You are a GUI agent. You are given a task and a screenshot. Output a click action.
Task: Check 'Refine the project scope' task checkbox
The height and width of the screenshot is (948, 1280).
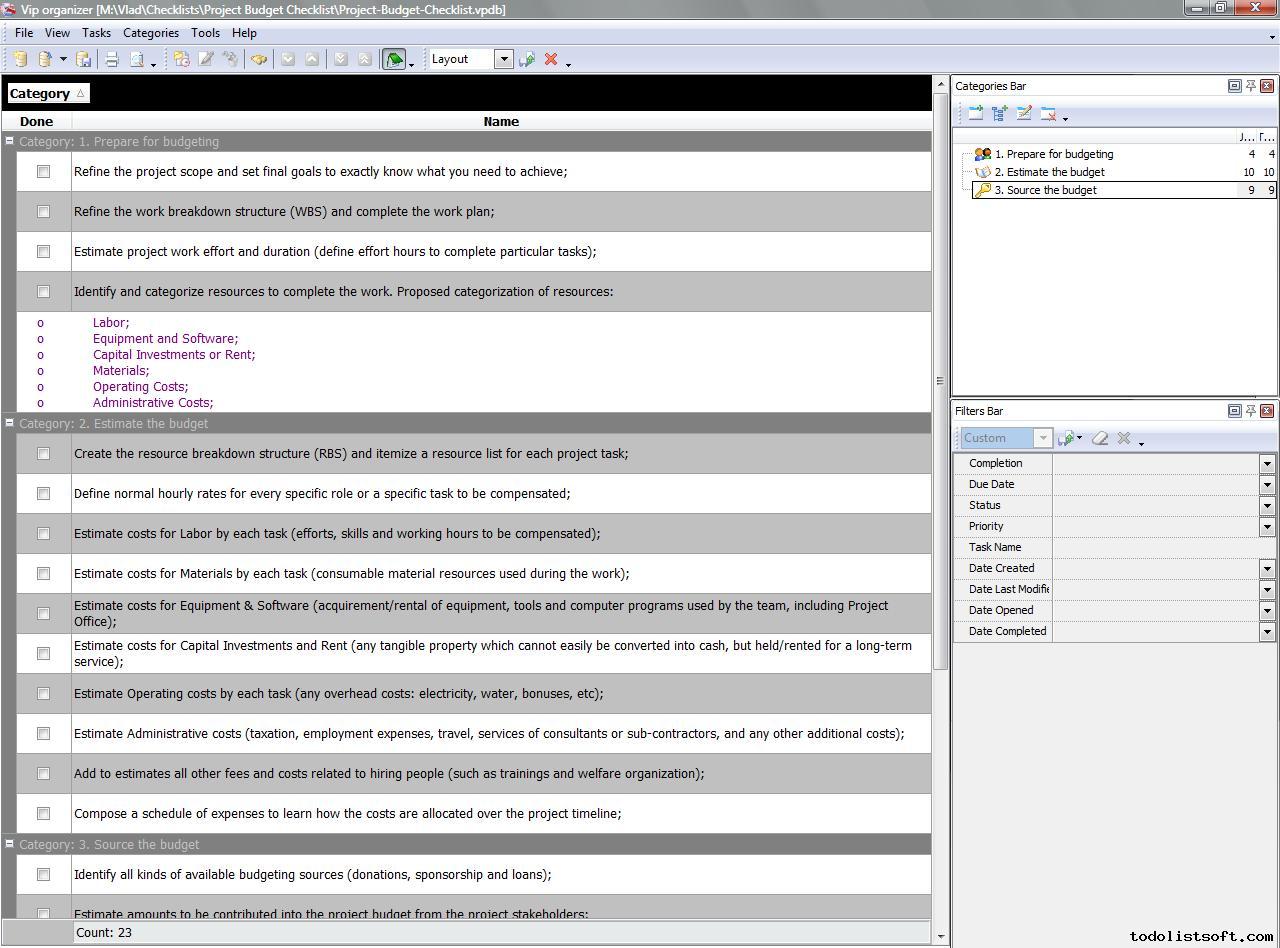(x=43, y=172)
